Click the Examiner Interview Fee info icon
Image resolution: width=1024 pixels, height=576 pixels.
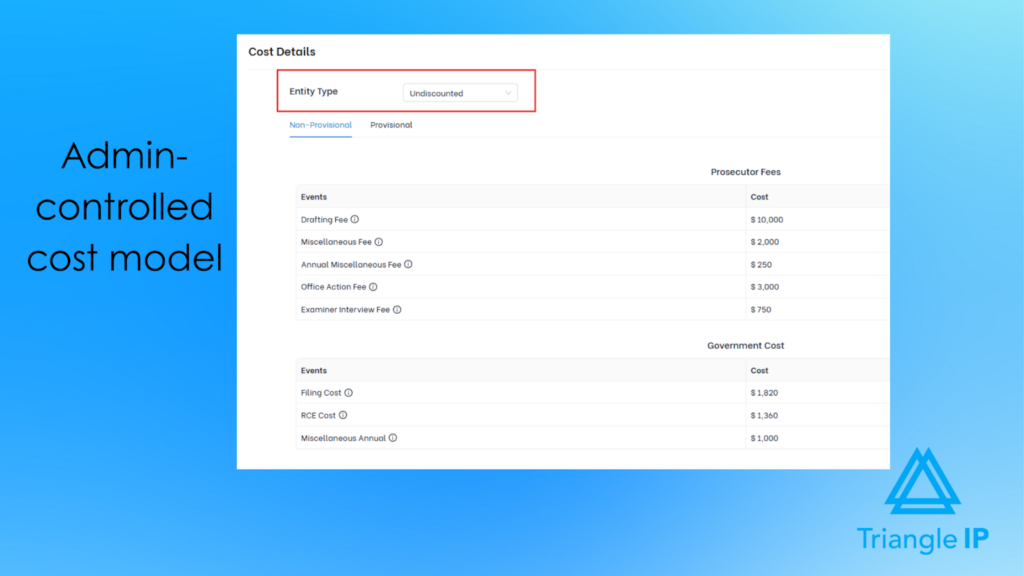396,309
